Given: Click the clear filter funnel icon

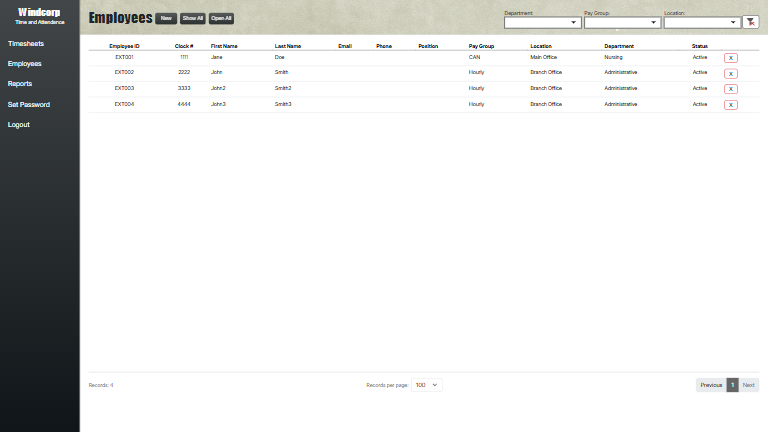Looking at the screenshot, I should (x=751, y=22).
